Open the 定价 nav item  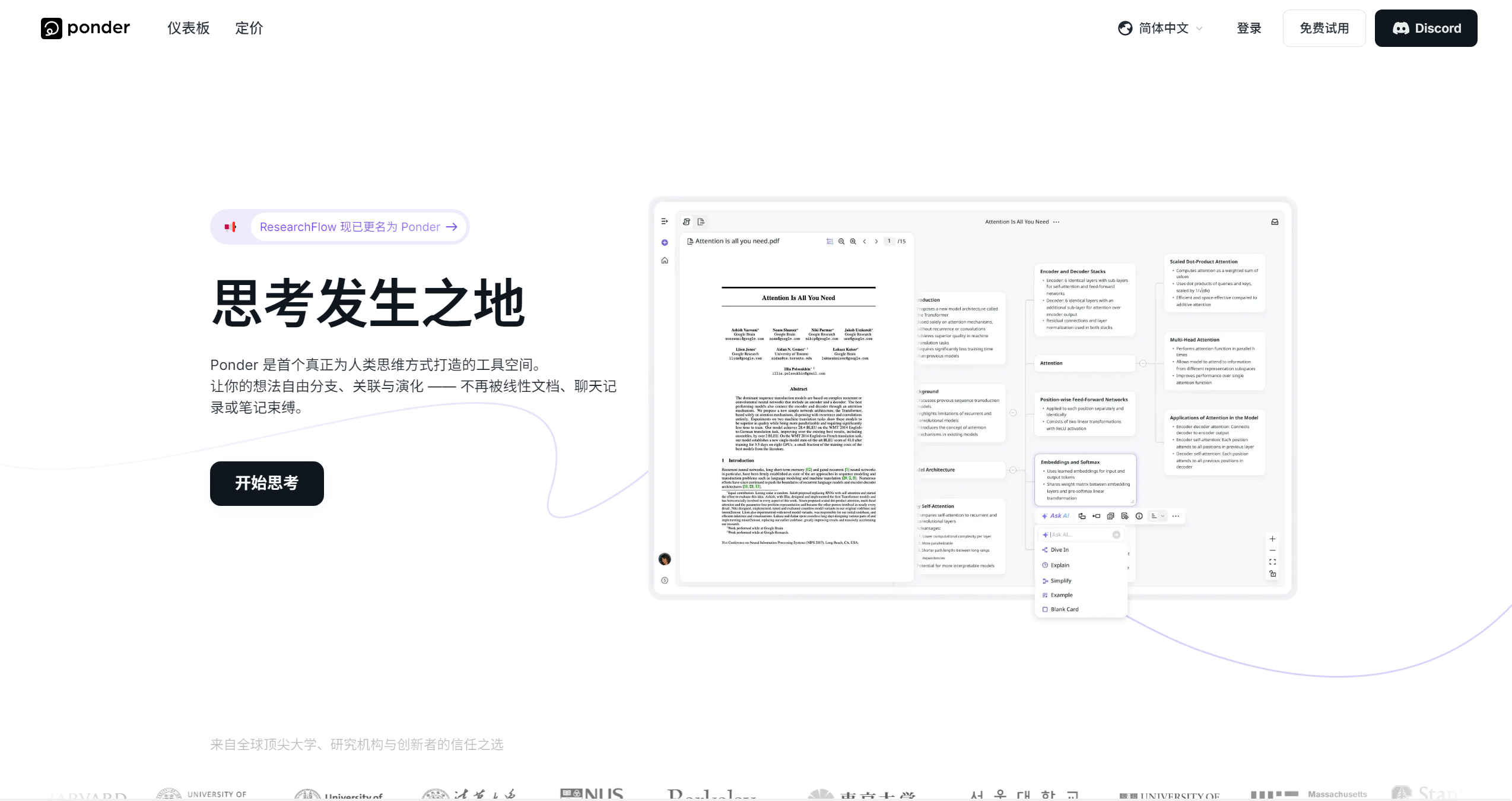(249, 28)
